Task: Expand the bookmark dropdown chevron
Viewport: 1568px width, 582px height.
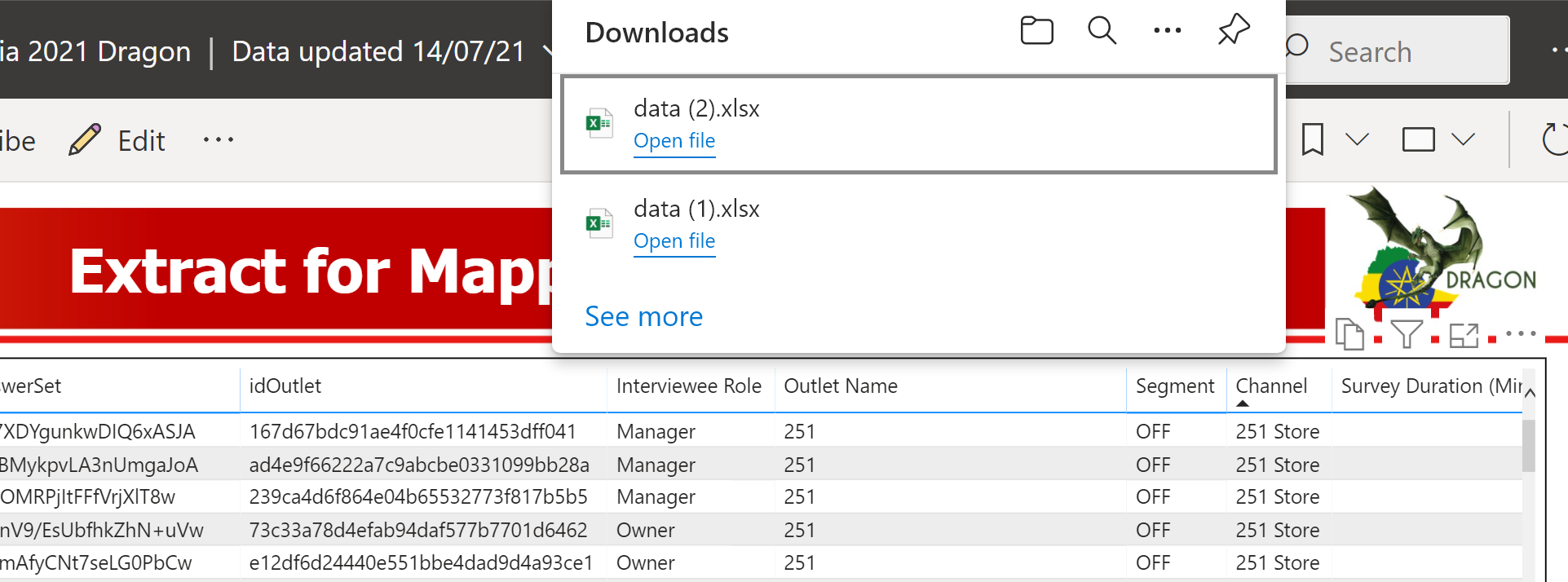Action: click(x=1357, y=139)
